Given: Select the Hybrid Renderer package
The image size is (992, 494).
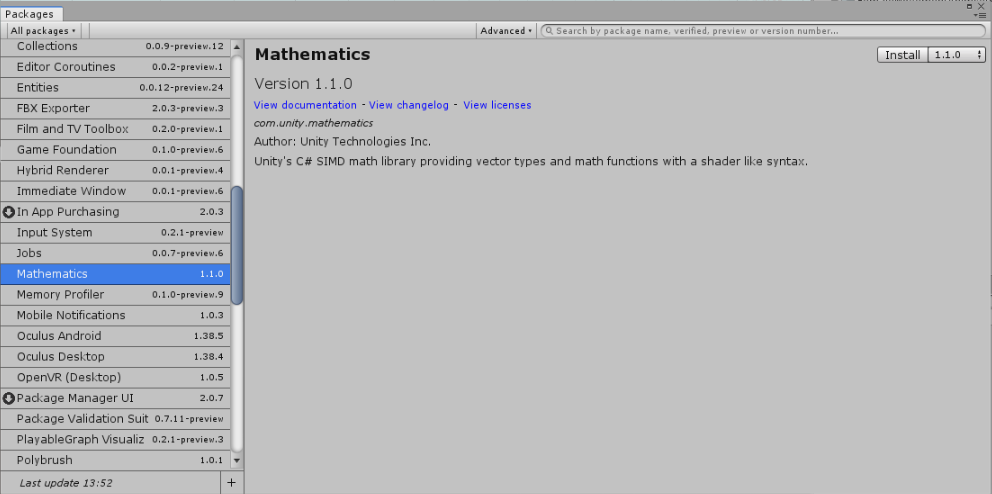Looking at the screenshot, I should point(115,171).
